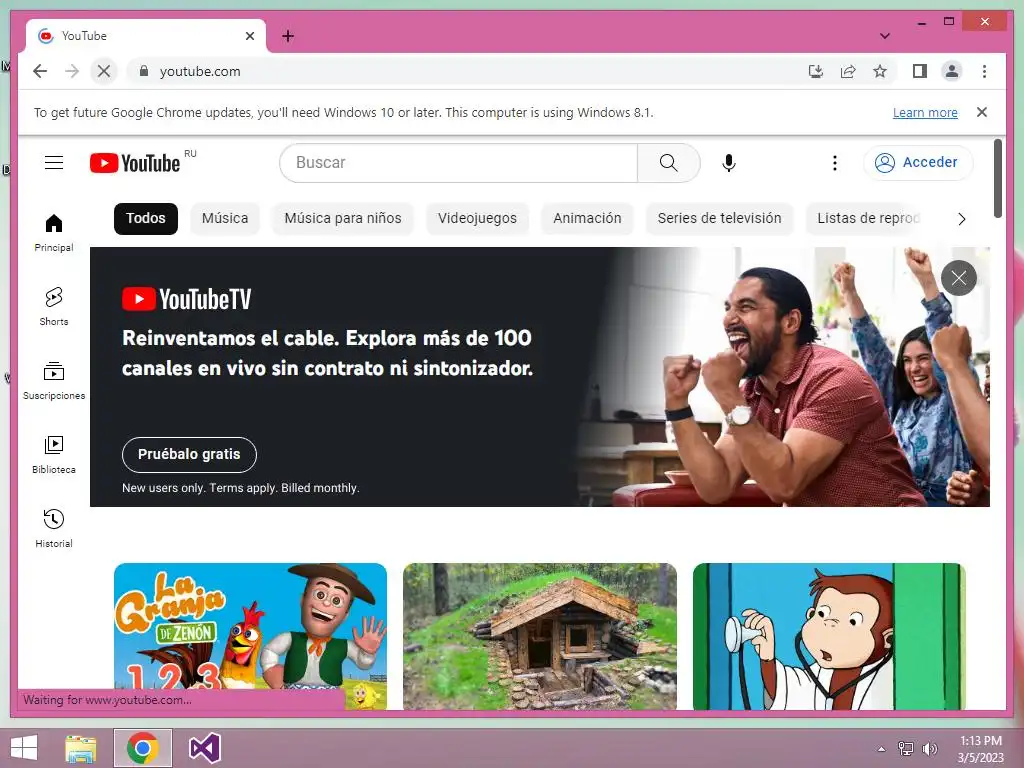Share this page from the address bar
Image resolution: width=1024 pixels, height=768 pixels.
(x=848, y=71)
